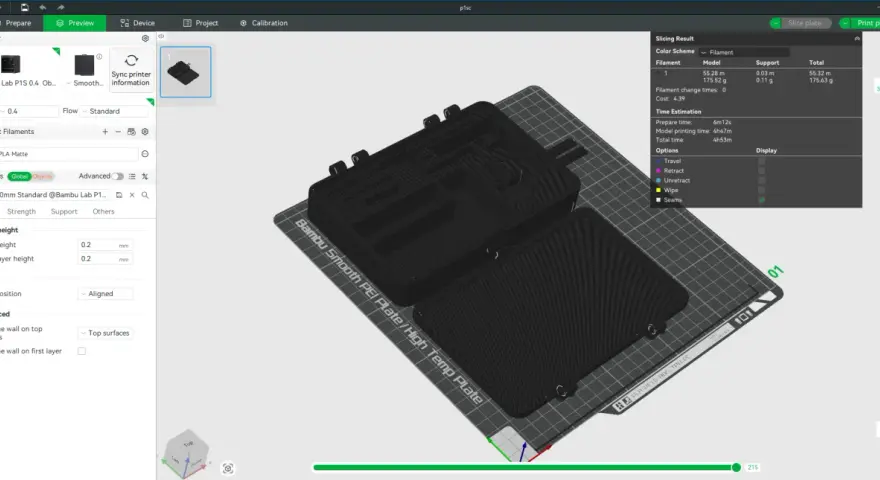Open the Others settings tab
Image resolution: width=880 pixels, height=480 pixels.
103,212
